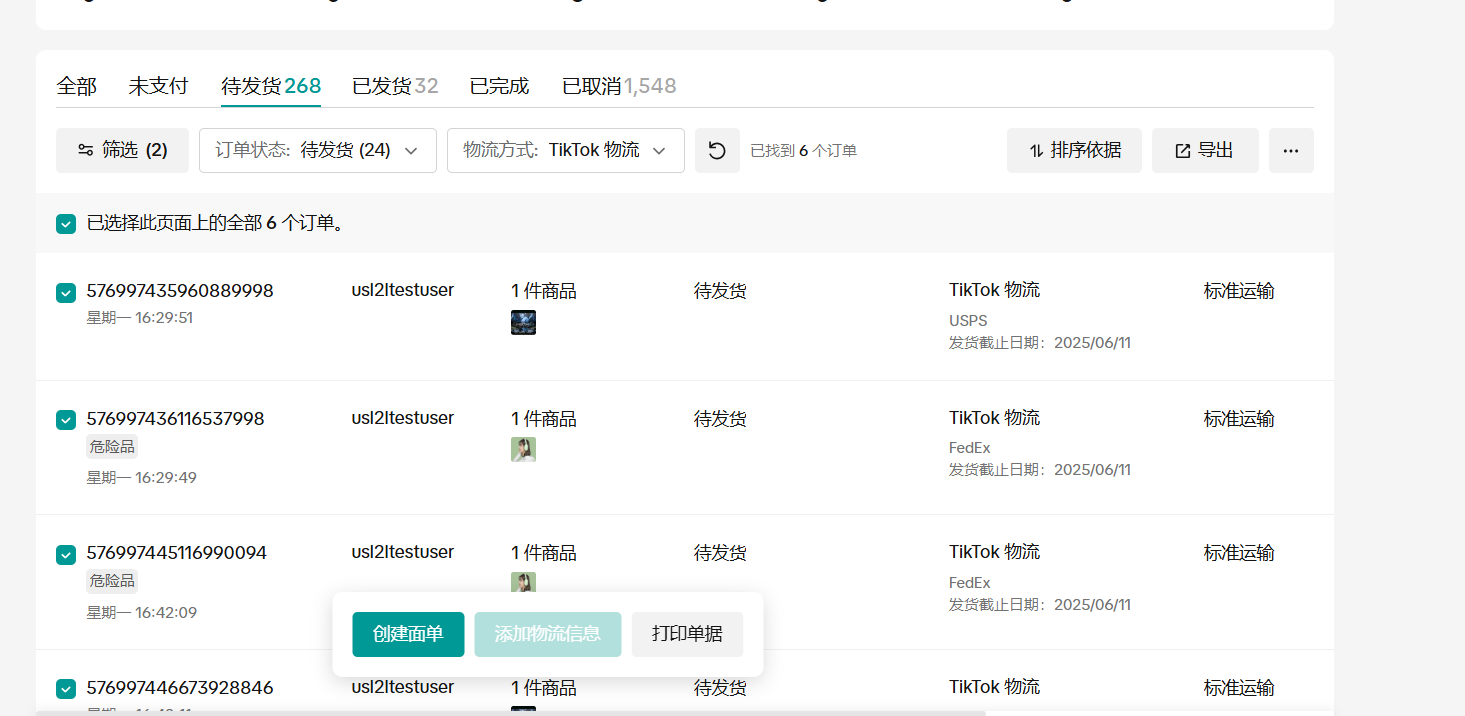Expand the 物流方式 TikTok 物流 dropdown
The image size is (1465, 716).
[565, 151]
